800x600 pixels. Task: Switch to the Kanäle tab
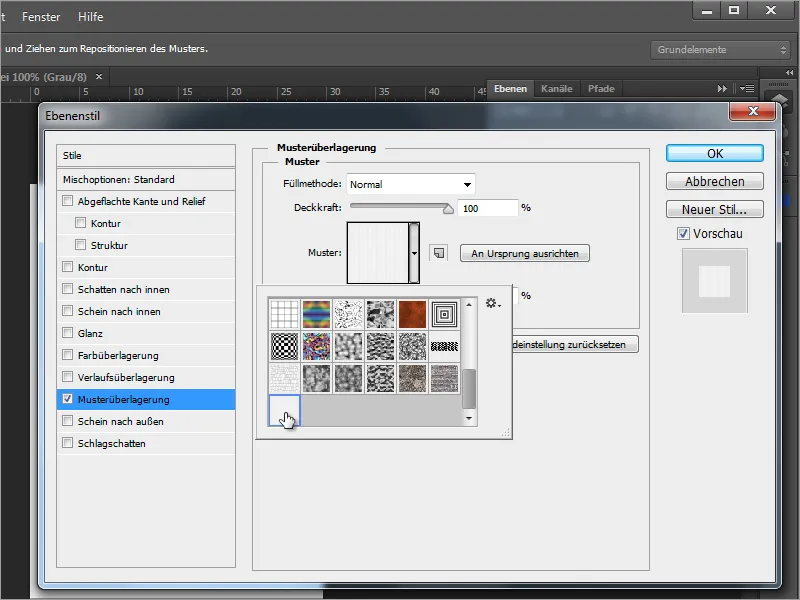pyautogui.click(x=557, y=87)
